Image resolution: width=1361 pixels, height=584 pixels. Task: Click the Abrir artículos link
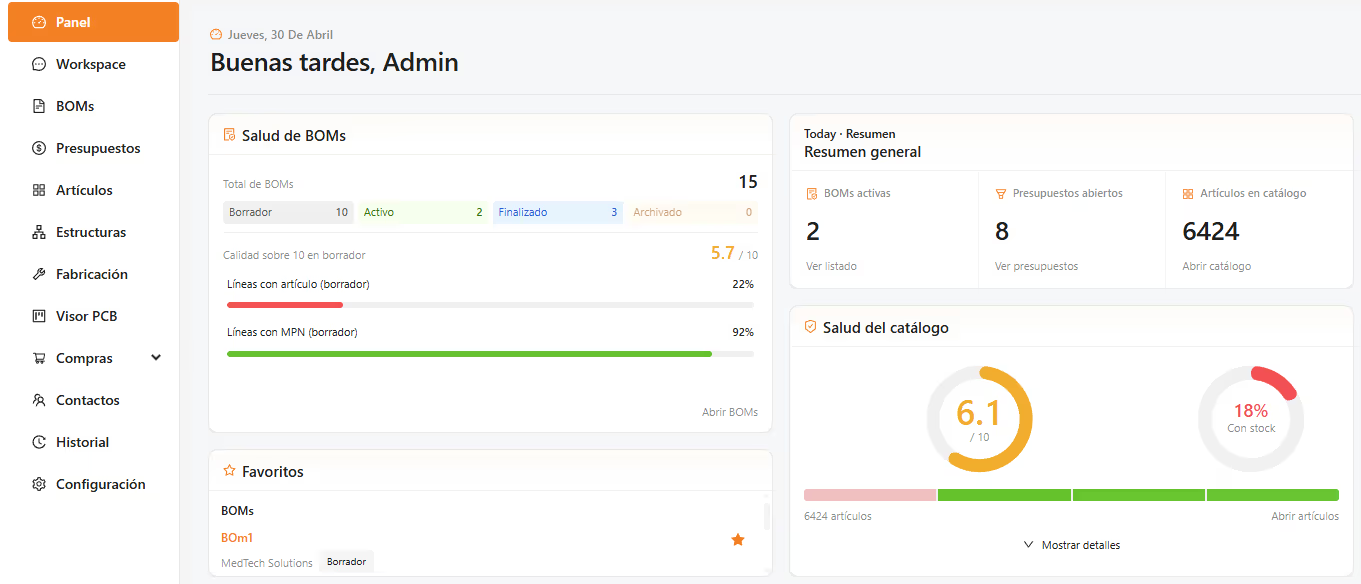[1305, 516]
